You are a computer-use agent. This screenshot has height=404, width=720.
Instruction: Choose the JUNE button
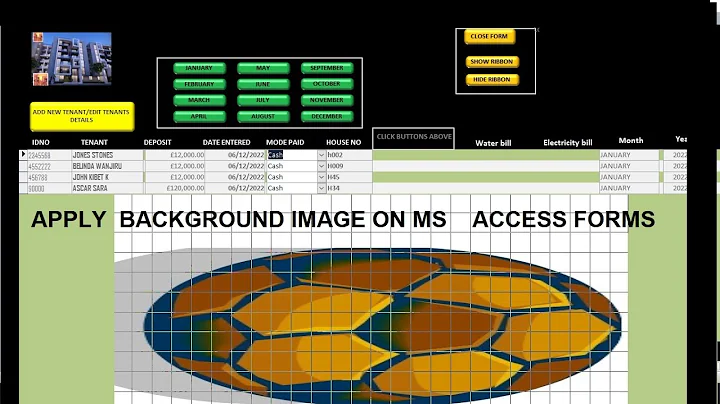click(x=263, y=84)
